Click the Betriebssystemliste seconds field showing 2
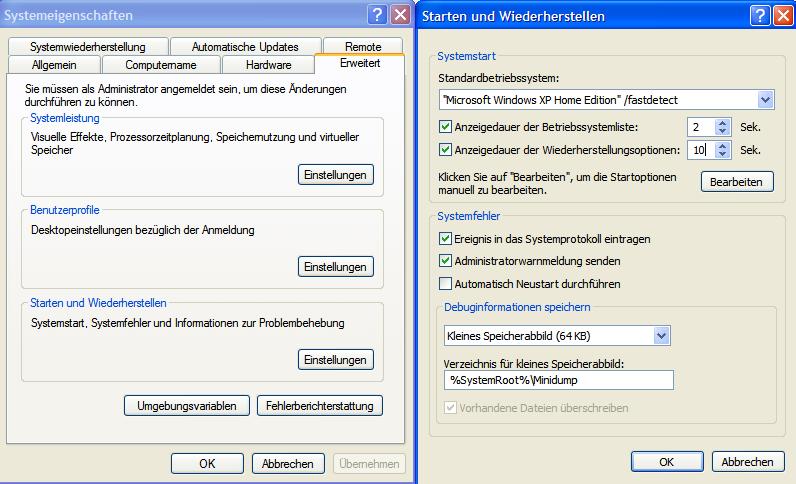The height and width of the screenshot is (484, 796). 702,127
